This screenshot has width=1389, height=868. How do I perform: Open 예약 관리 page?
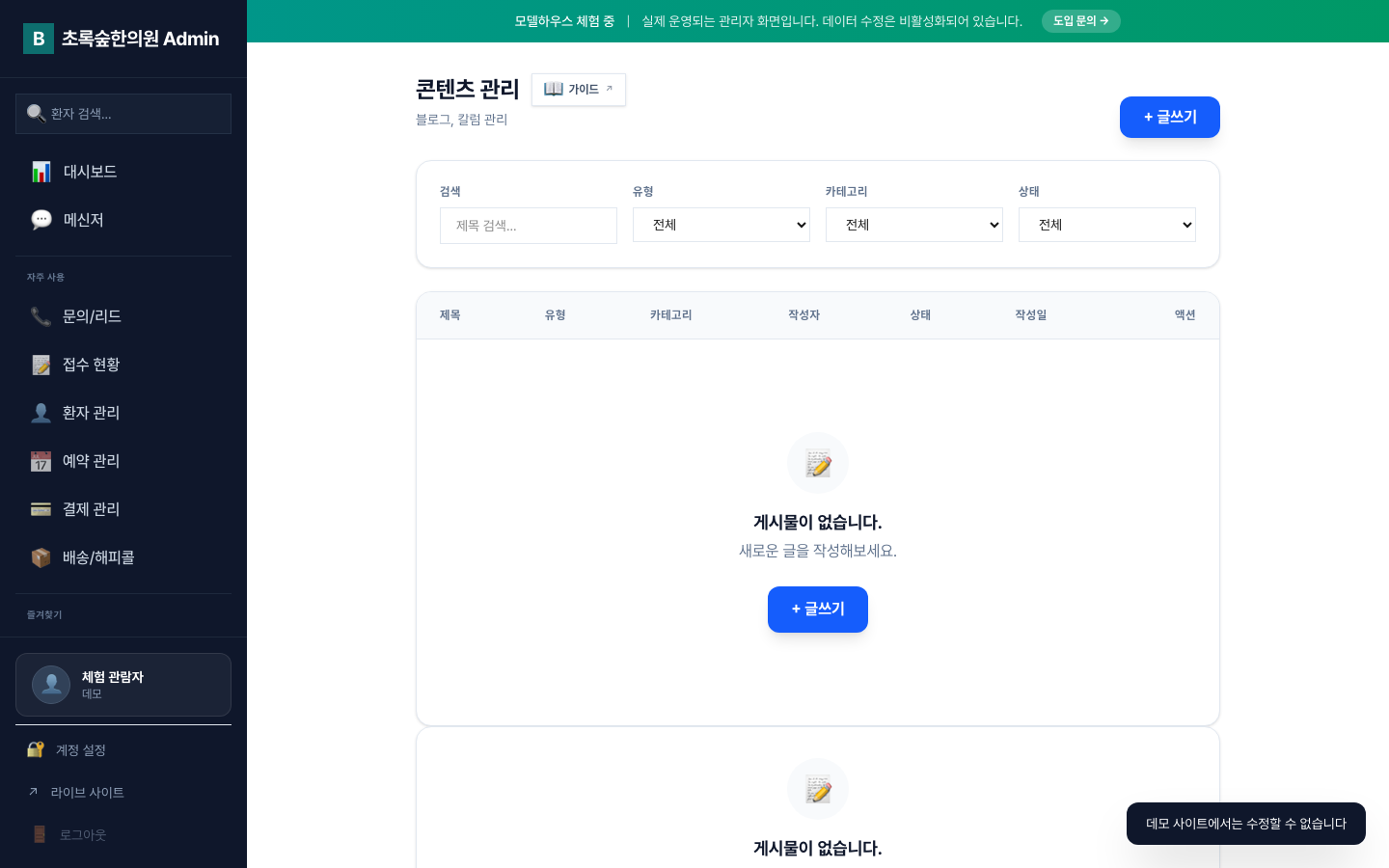pyautogui.click(x=123, y=461)
